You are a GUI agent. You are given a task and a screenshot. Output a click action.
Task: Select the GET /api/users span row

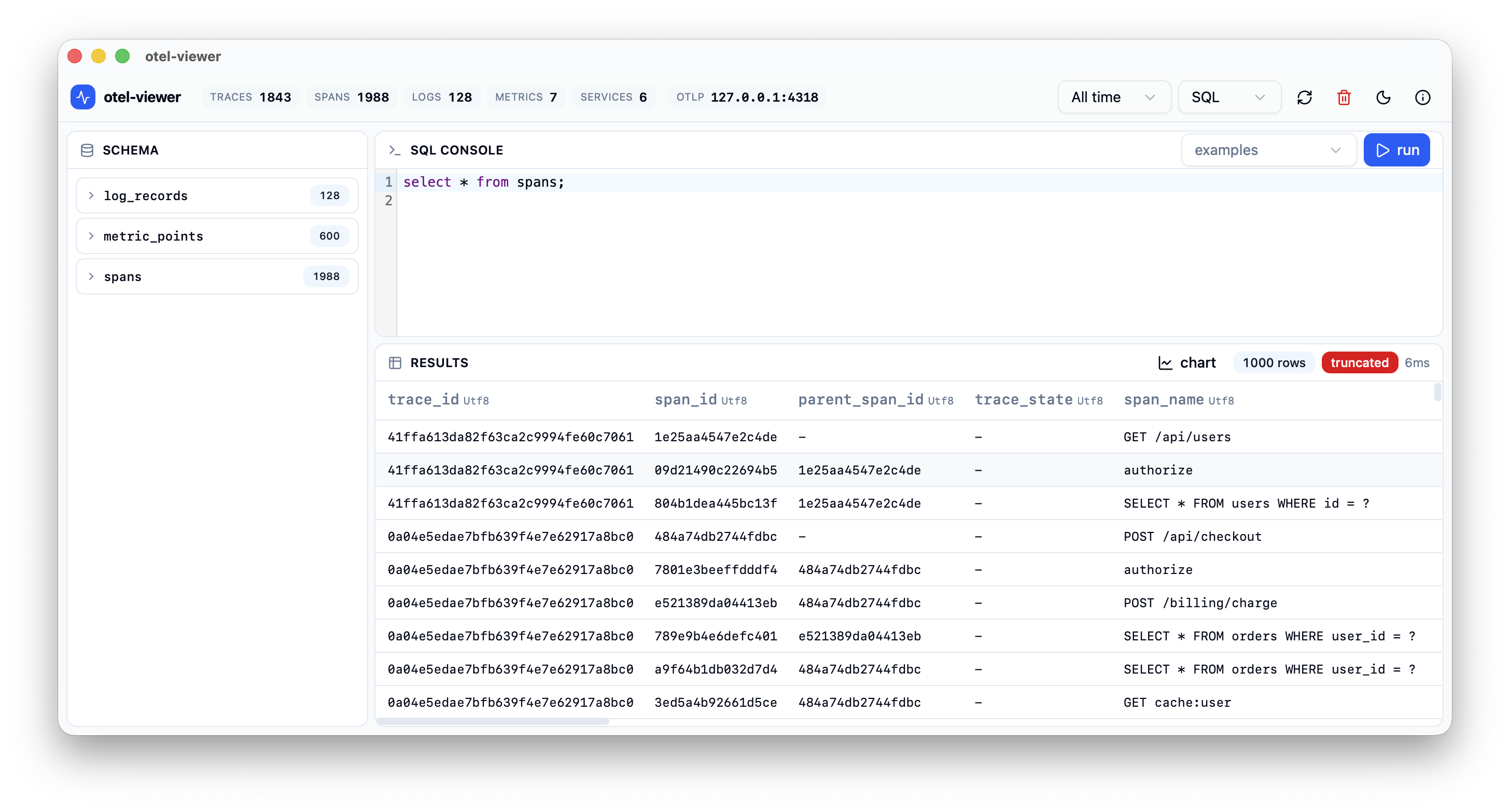pyautogui.click(x=908, y=437)
